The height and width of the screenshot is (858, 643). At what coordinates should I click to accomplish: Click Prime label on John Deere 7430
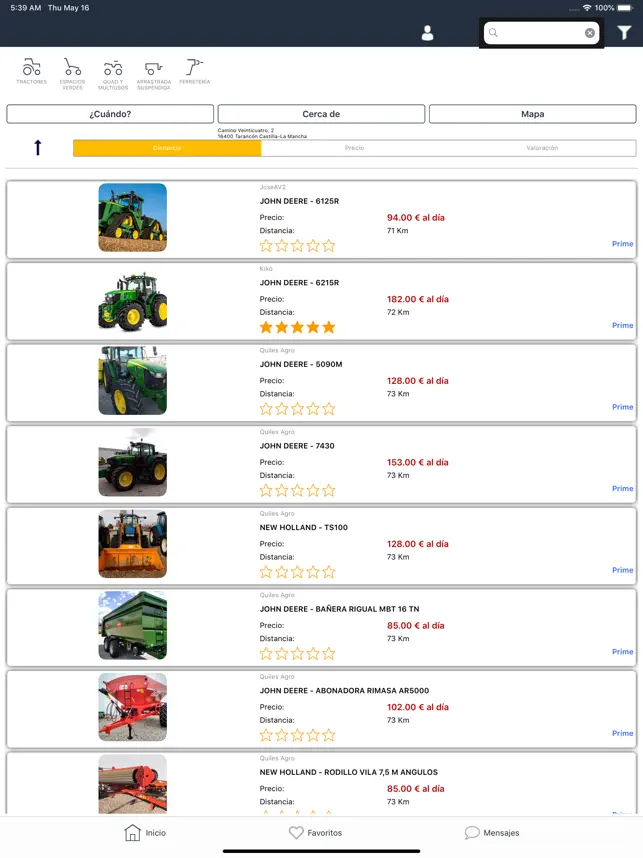click(x=622, y=488)
